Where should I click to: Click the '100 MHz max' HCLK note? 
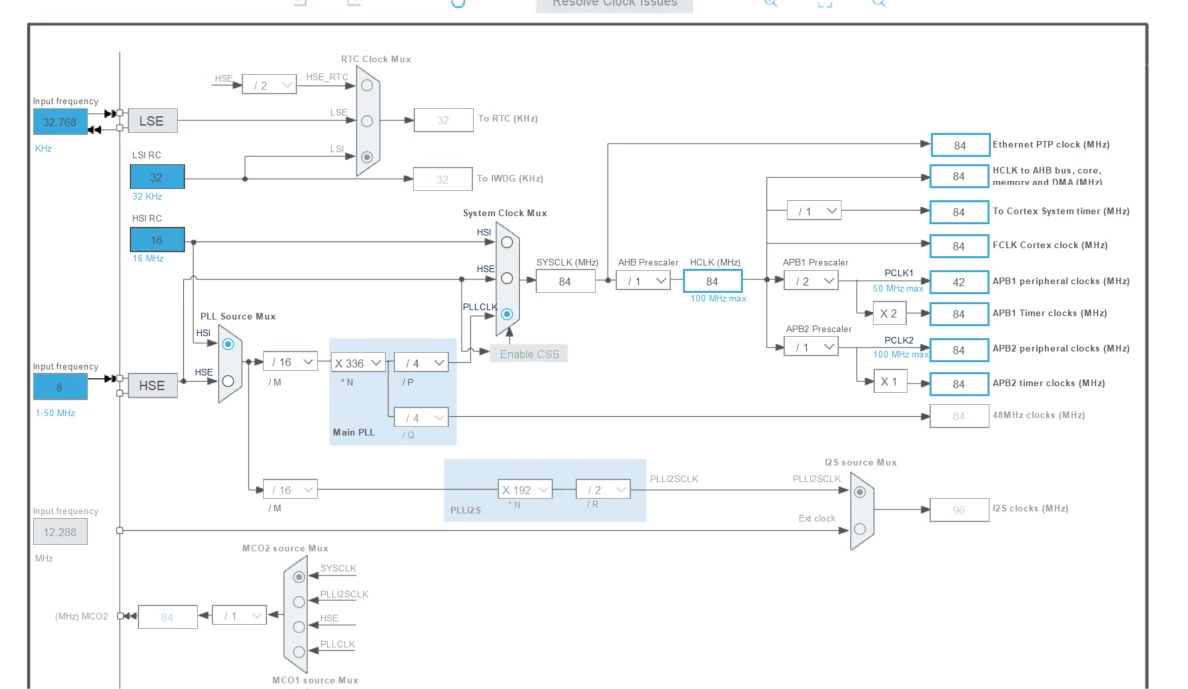(718, 299)
